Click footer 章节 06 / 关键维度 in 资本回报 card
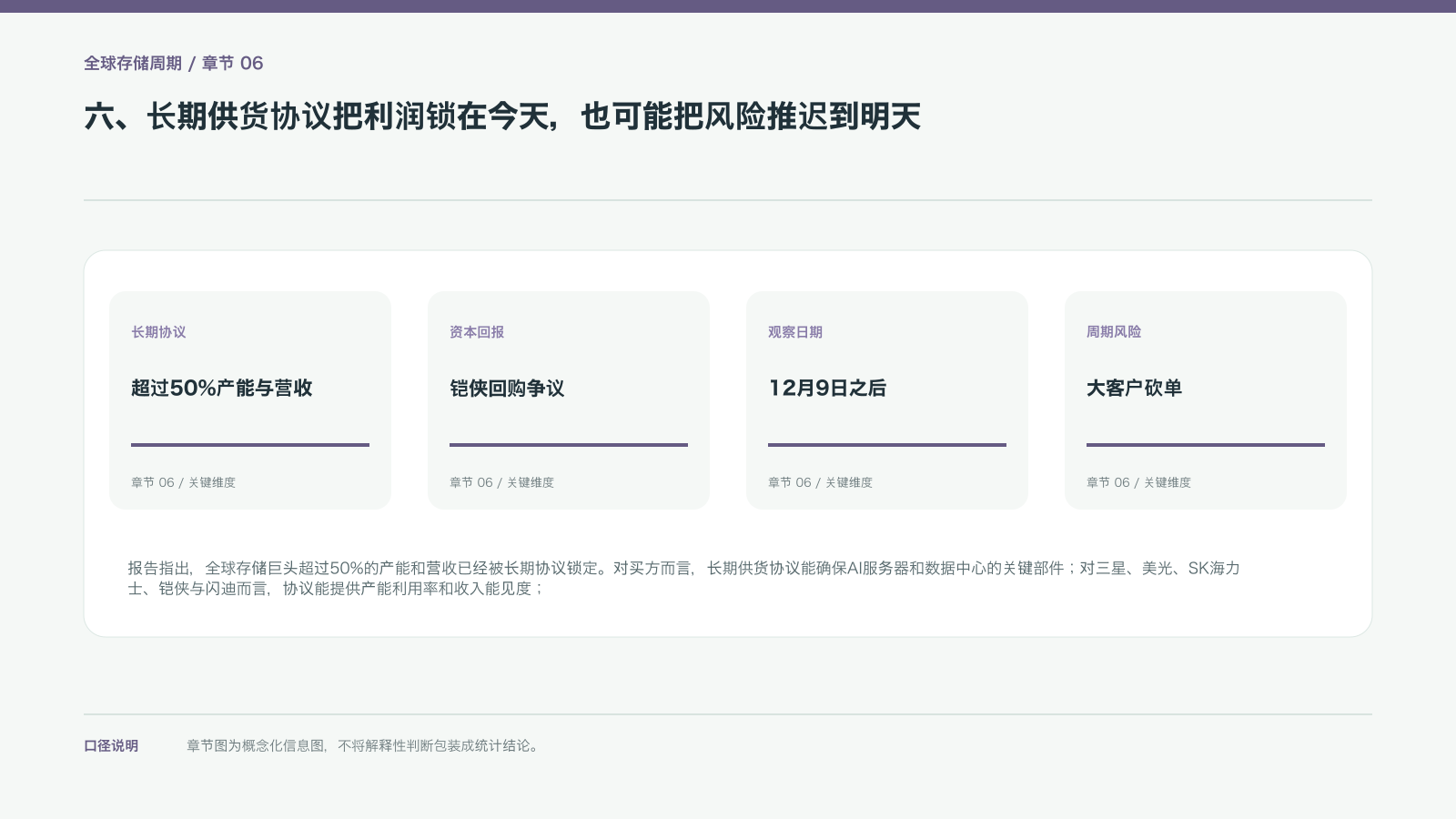Image resolution: width=1456 pixels, height=819 pixels. 501,482
